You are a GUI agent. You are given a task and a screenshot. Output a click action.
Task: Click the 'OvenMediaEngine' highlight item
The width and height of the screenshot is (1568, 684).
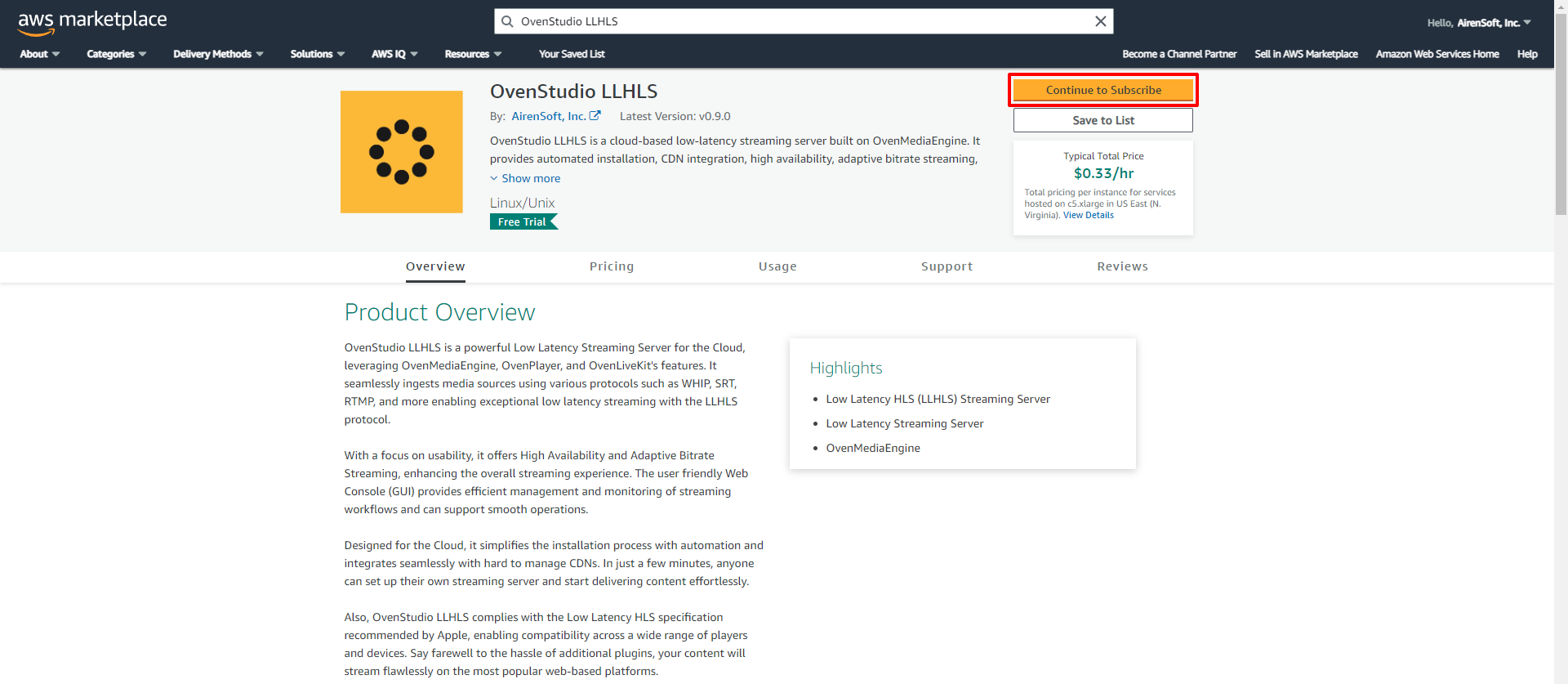pos(873,448)
